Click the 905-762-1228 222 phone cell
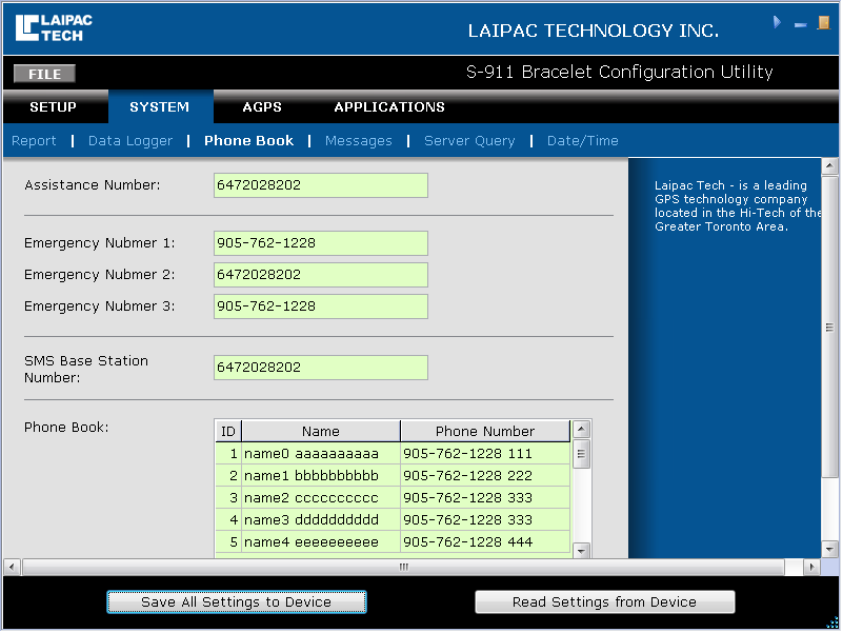Viewport: 842px width, 632px height. [x=485, y=476]
